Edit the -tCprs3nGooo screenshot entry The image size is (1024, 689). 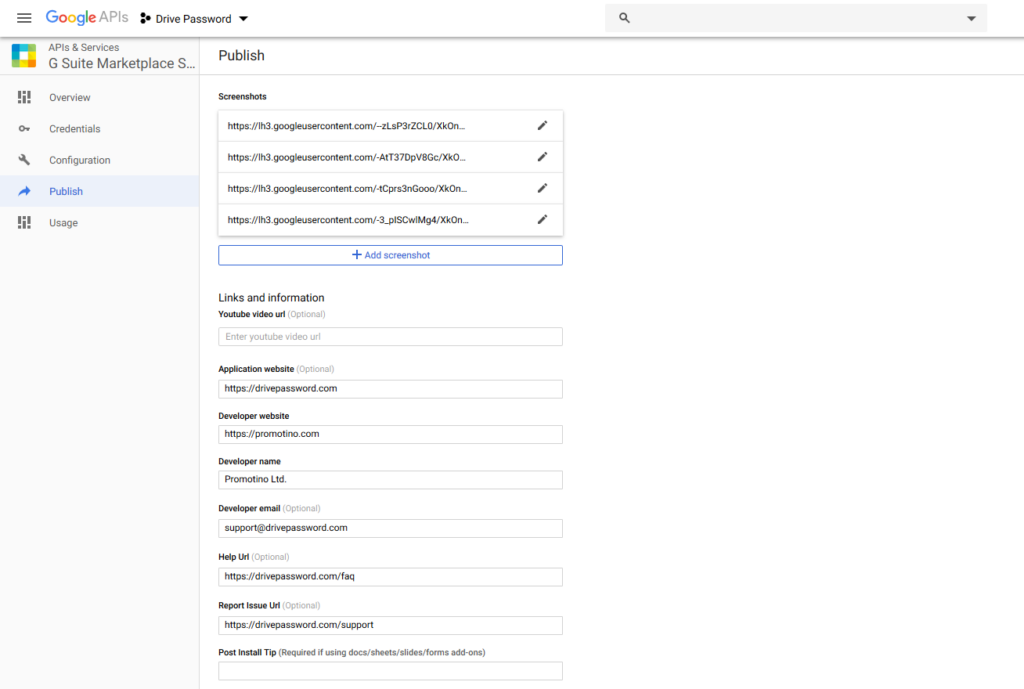542,188
